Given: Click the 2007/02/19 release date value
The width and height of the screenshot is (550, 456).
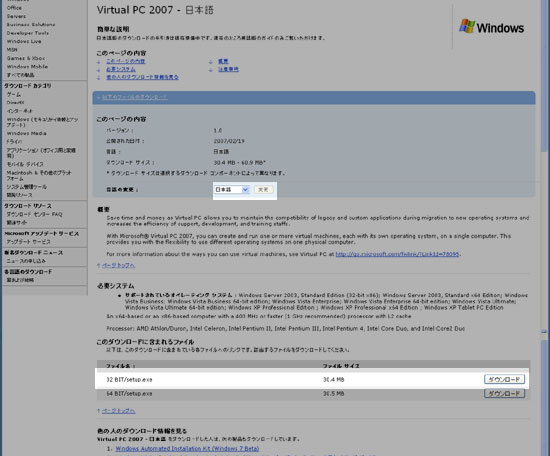Looking at the screenshot, I should tap(229, 141).
